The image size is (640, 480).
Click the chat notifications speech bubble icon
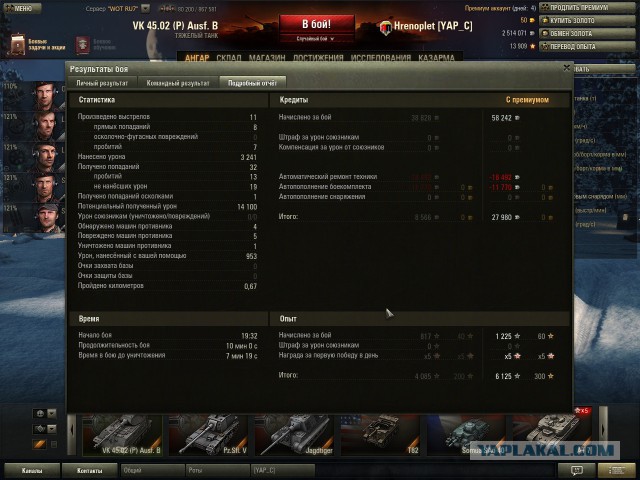point(576,471)
